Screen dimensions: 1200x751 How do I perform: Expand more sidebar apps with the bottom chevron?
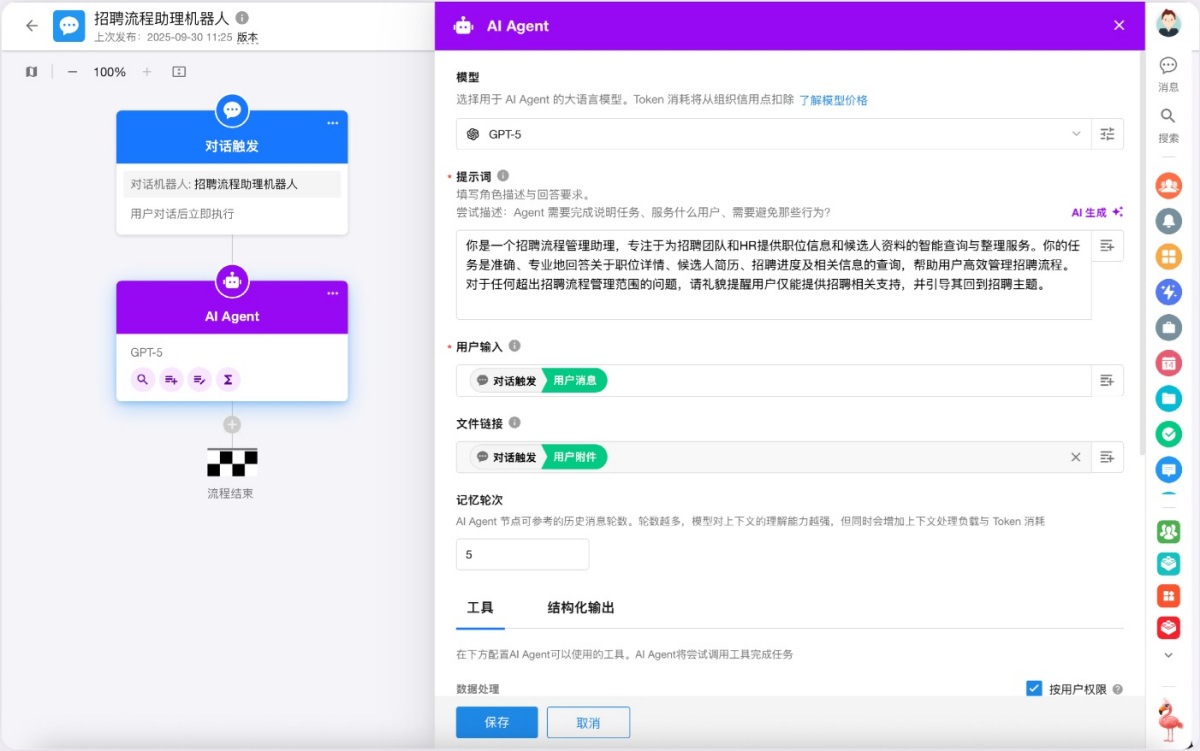point(1168,655)
